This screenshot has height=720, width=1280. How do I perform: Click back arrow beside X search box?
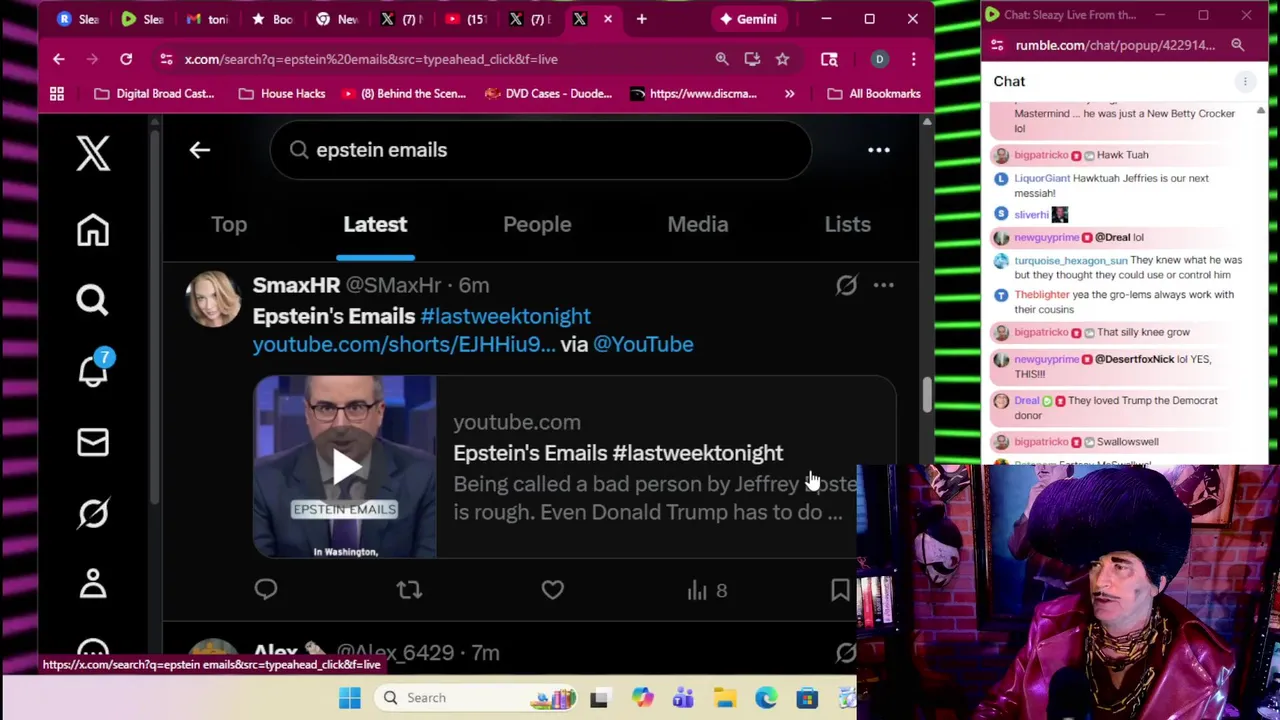pos(200,150)
